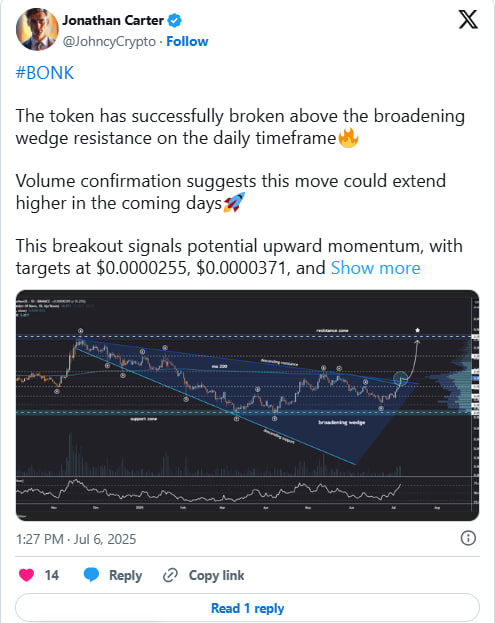Click the broadening wedge label in chart

point(342,422)
